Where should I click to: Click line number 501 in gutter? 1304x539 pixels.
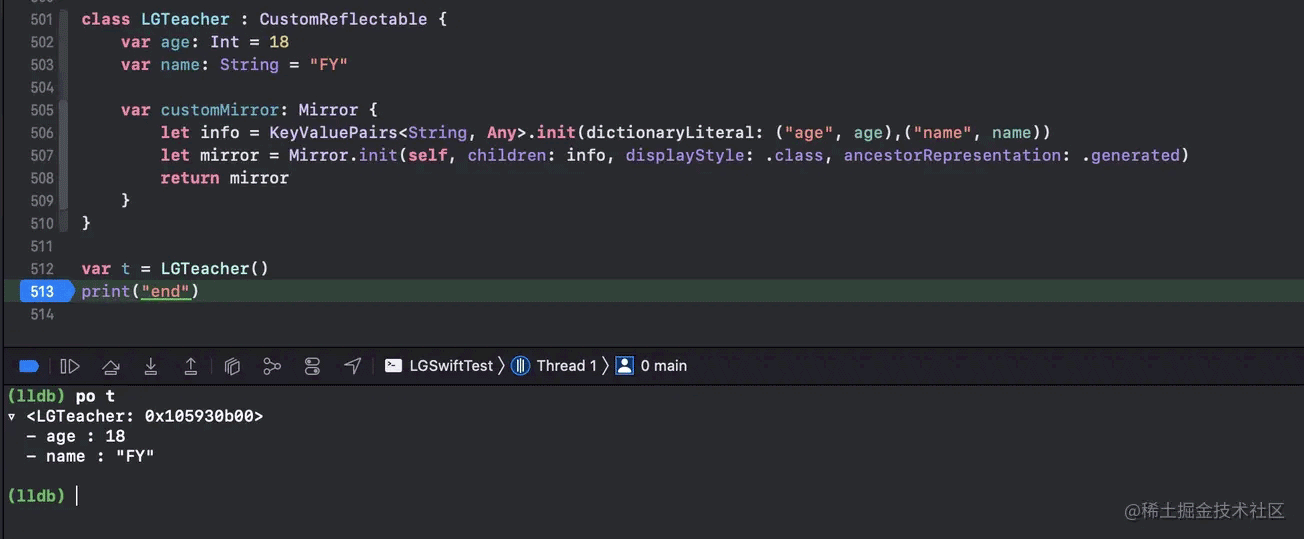click(x=42, y=19)
